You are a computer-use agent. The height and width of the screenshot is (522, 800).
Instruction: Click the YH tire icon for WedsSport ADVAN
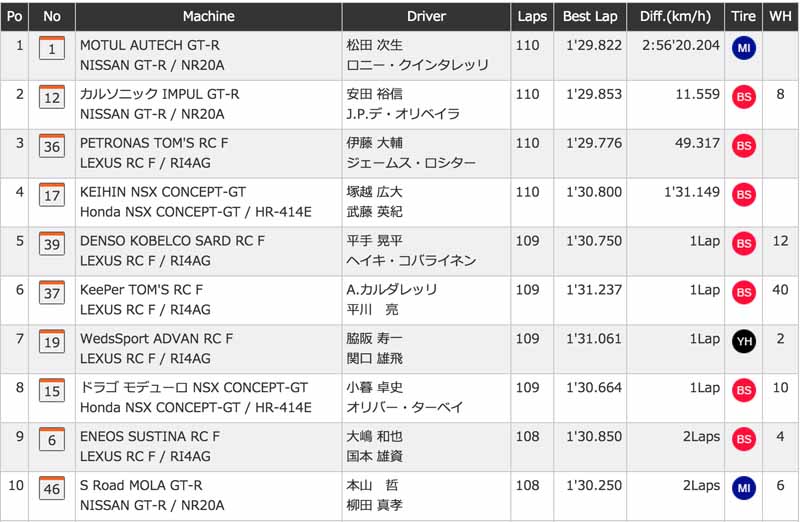(743, 341)
